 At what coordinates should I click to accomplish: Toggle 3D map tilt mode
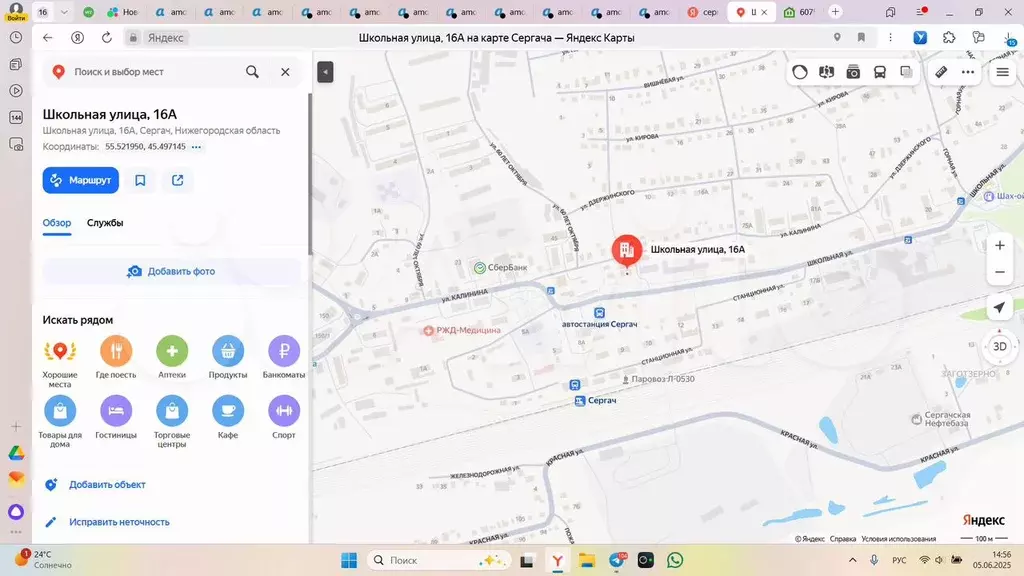(1000, 347)
